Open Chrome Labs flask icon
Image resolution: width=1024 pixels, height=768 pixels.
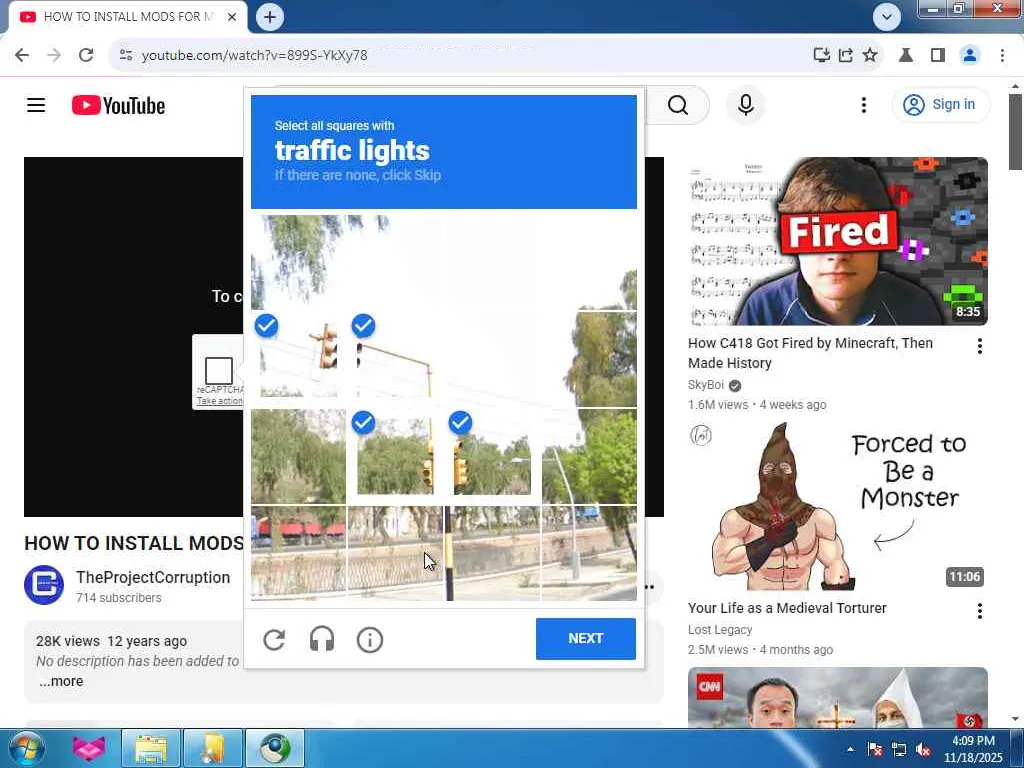906,56
